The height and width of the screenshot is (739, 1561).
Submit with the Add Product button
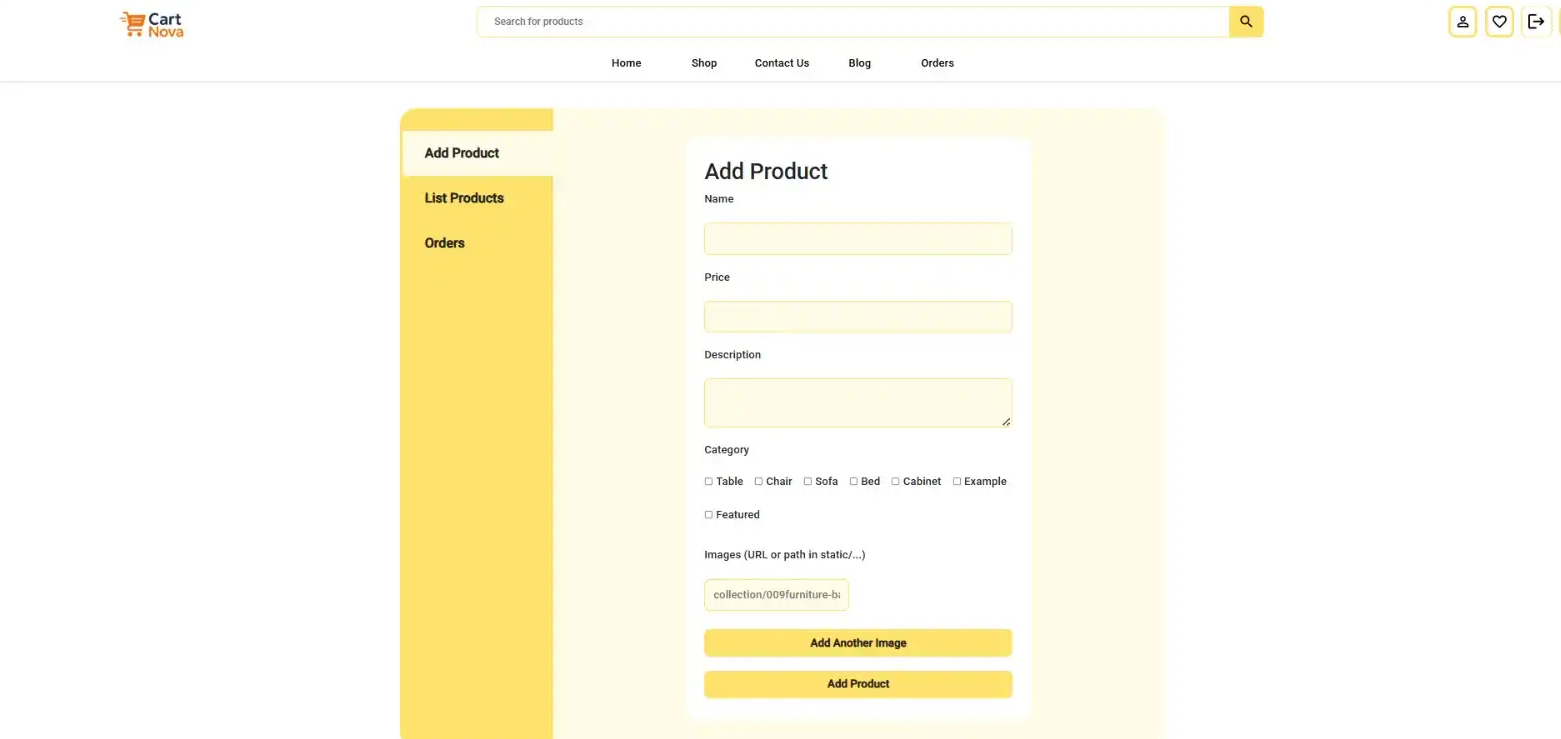[858, 684]
